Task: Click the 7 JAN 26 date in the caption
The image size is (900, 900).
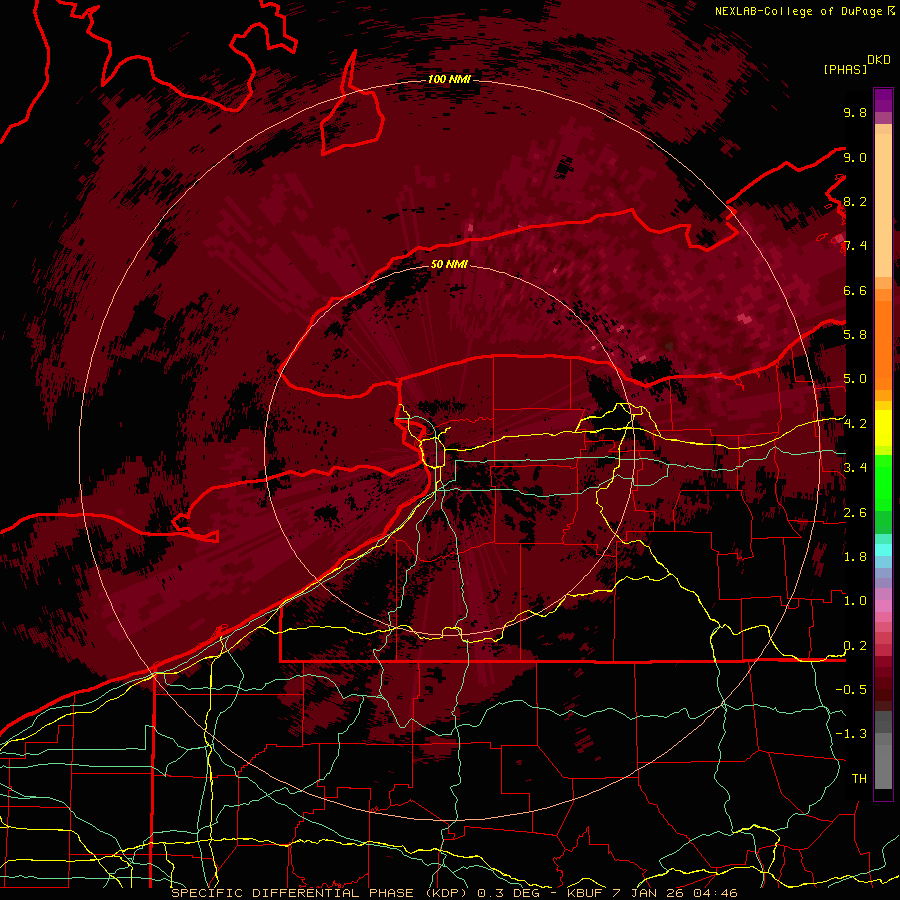Action: pyautogui.click(x=647, y=893)
